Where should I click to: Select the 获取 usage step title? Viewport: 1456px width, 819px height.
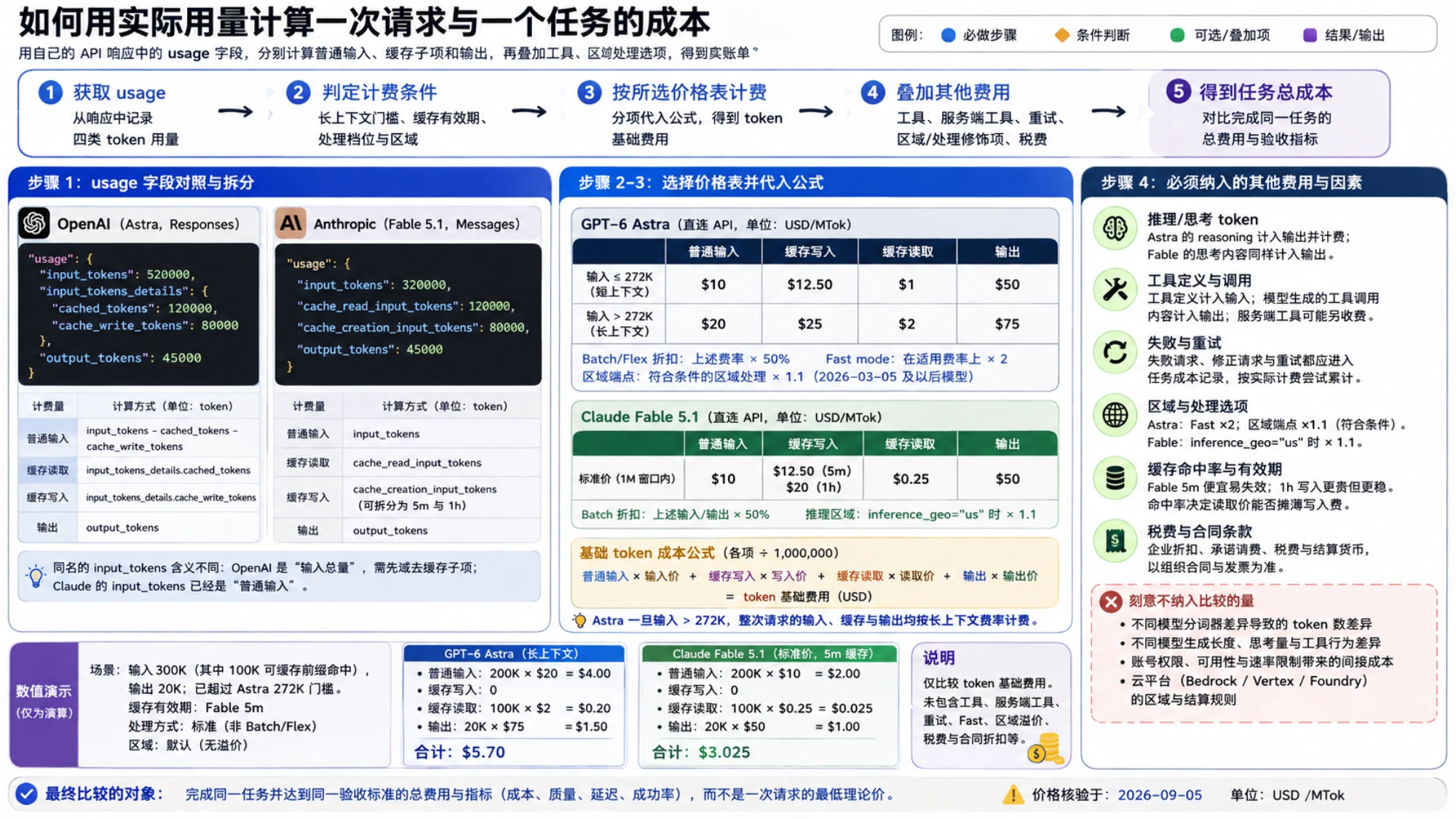click(119, 92)
